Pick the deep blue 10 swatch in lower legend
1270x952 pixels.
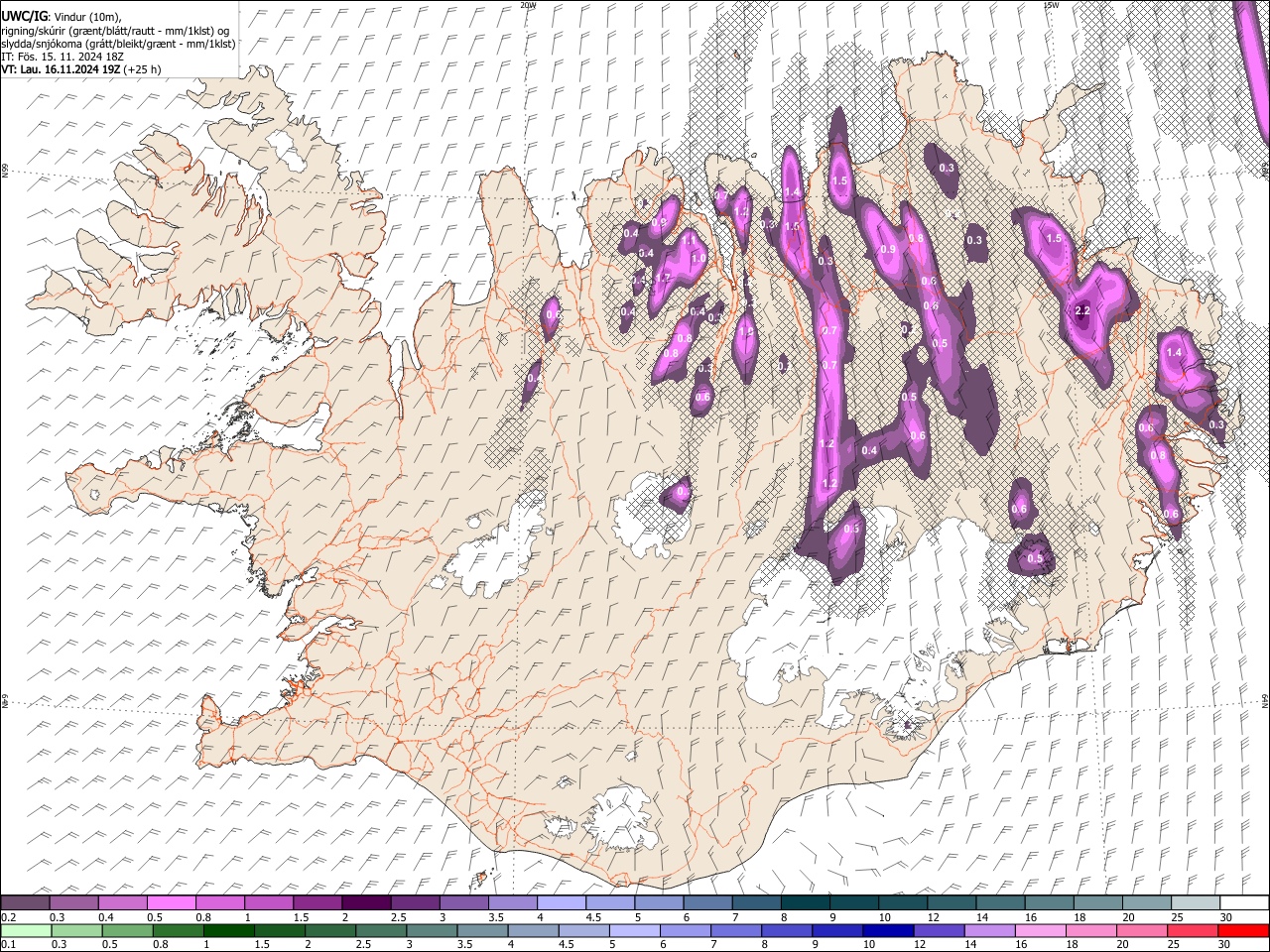tap(889, 930)
